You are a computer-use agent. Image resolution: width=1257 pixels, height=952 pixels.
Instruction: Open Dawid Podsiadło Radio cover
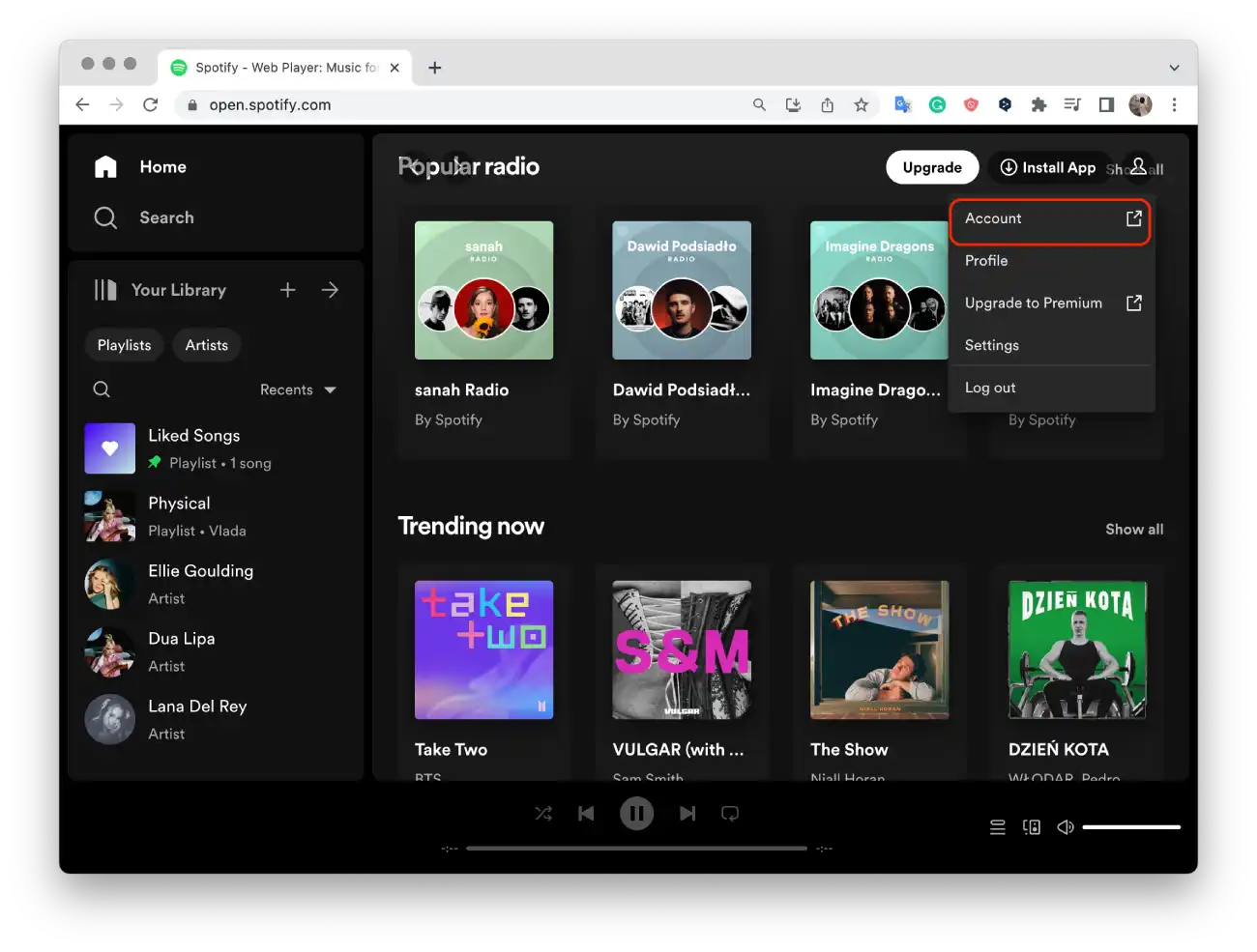pos(682,290)
